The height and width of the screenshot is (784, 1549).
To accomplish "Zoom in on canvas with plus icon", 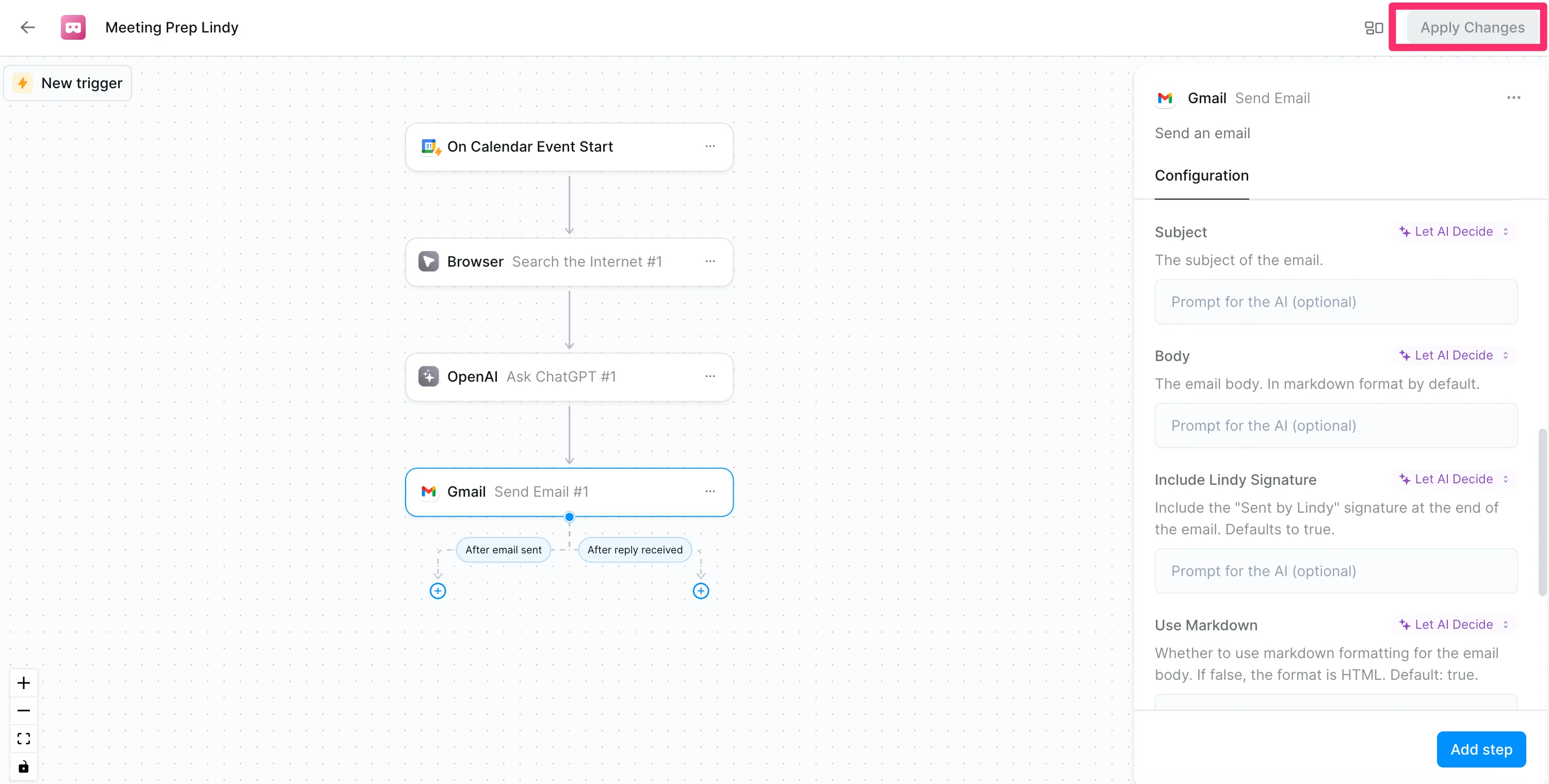I will [x=23, y=683].
